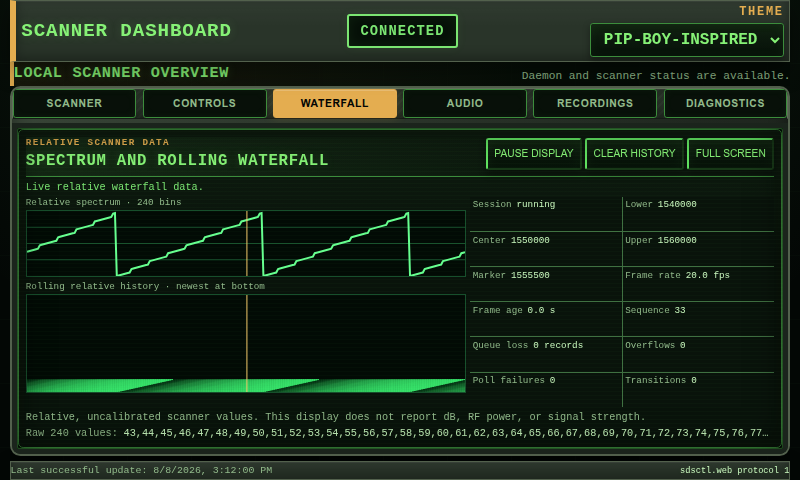Viewport: 800px width, 480px height.
Task: Click 'Rolling relative history · newest at bottom' label
Action: pyautogui.click(x=145, y=286)
